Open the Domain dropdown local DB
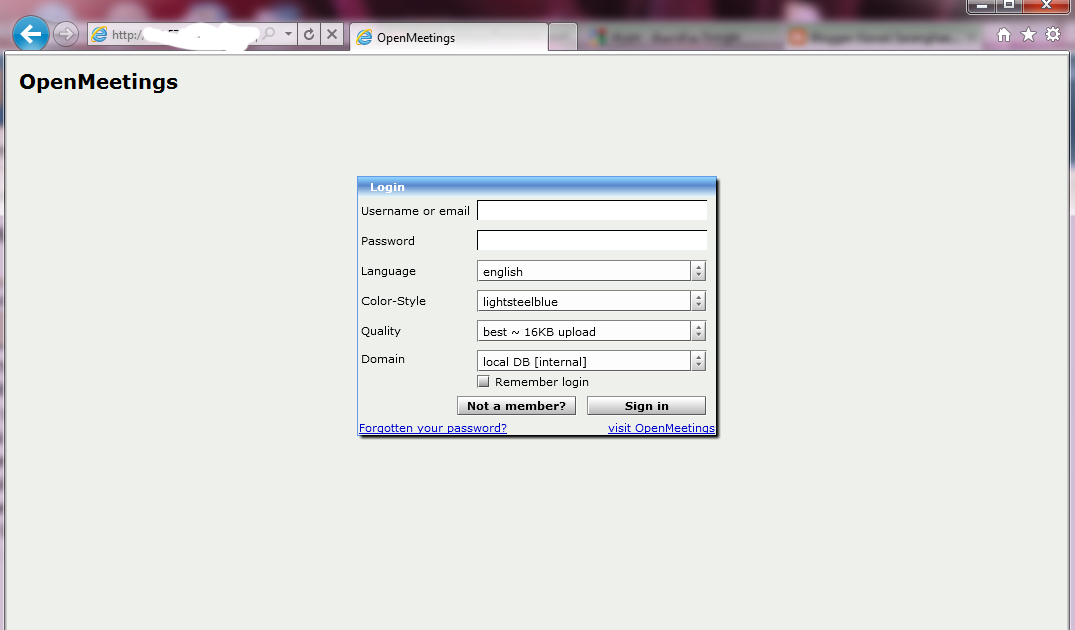 (x=591, y=361)
